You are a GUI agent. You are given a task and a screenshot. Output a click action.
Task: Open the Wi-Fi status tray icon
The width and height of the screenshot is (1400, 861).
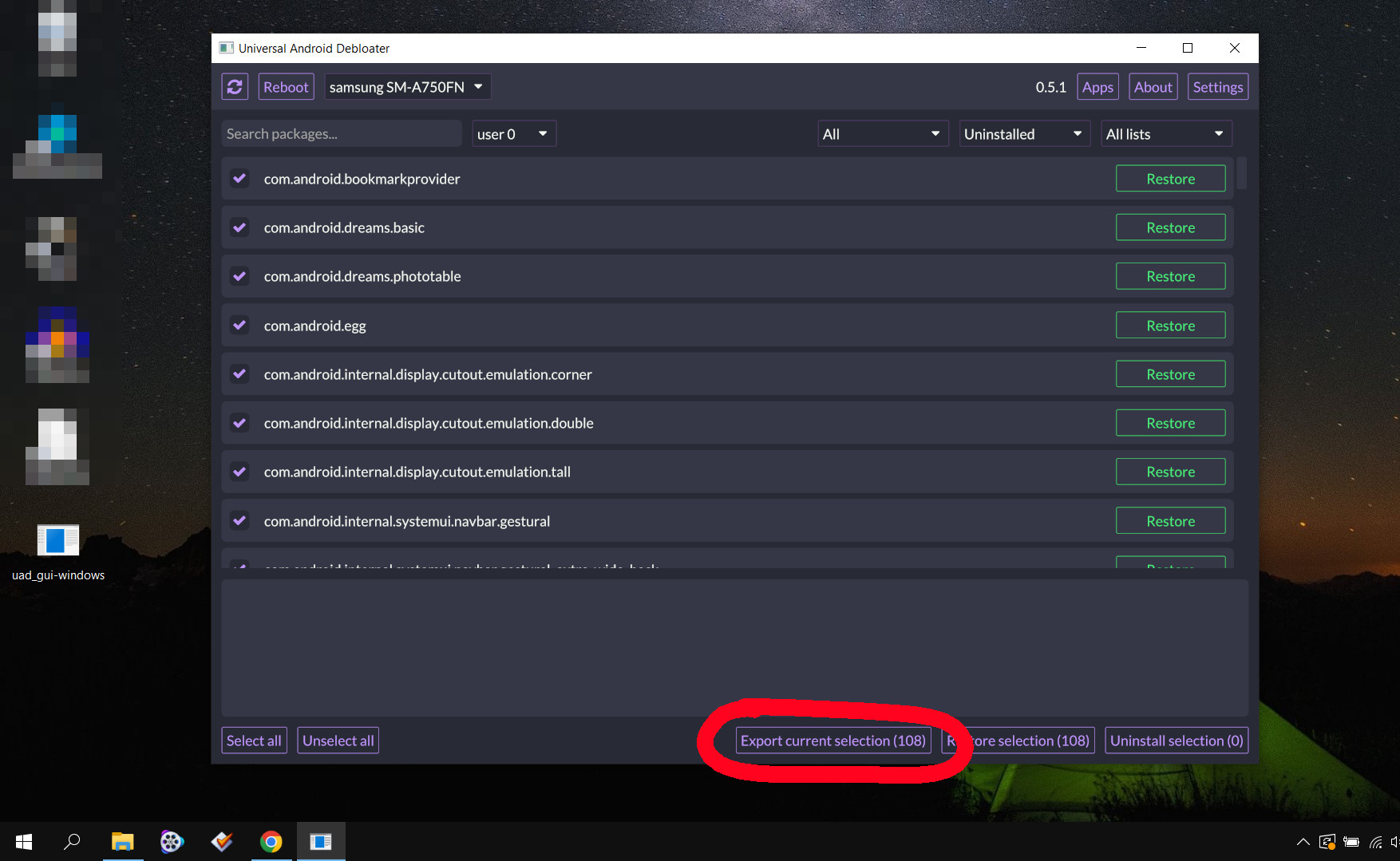pyautogui.click(x=1374, y=841)
